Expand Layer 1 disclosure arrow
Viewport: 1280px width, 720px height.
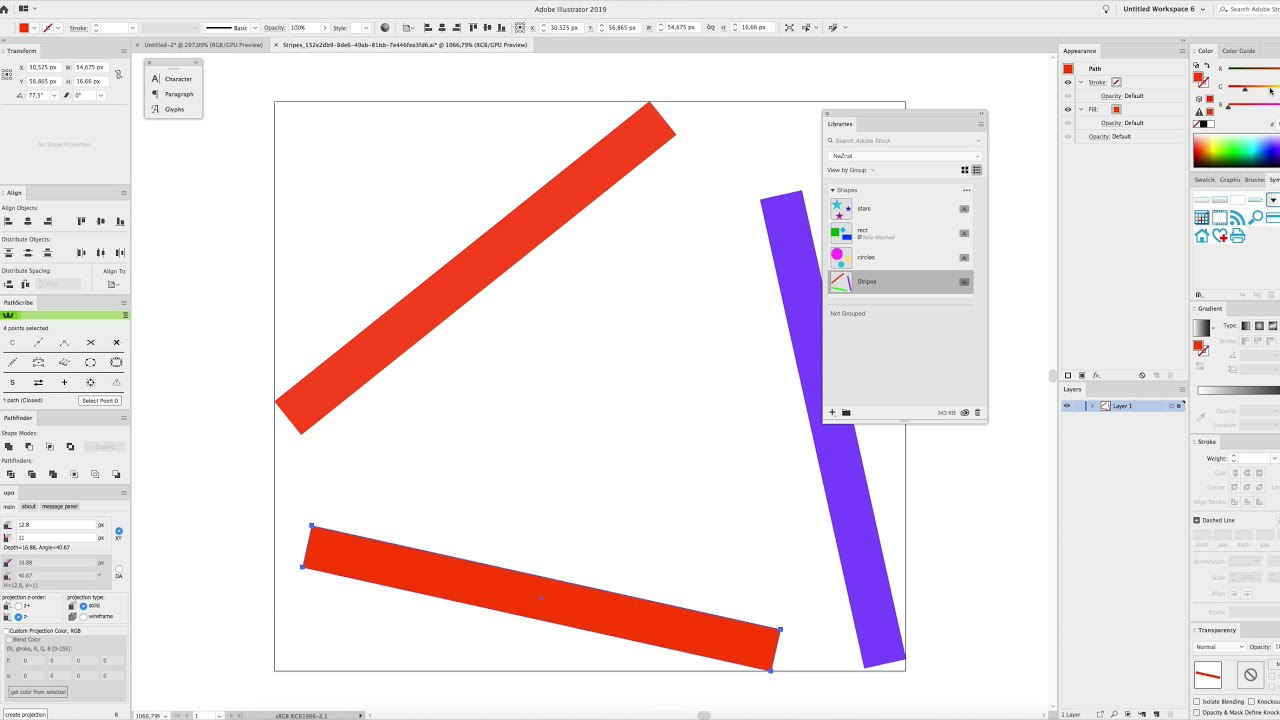tap(1092, 405)
